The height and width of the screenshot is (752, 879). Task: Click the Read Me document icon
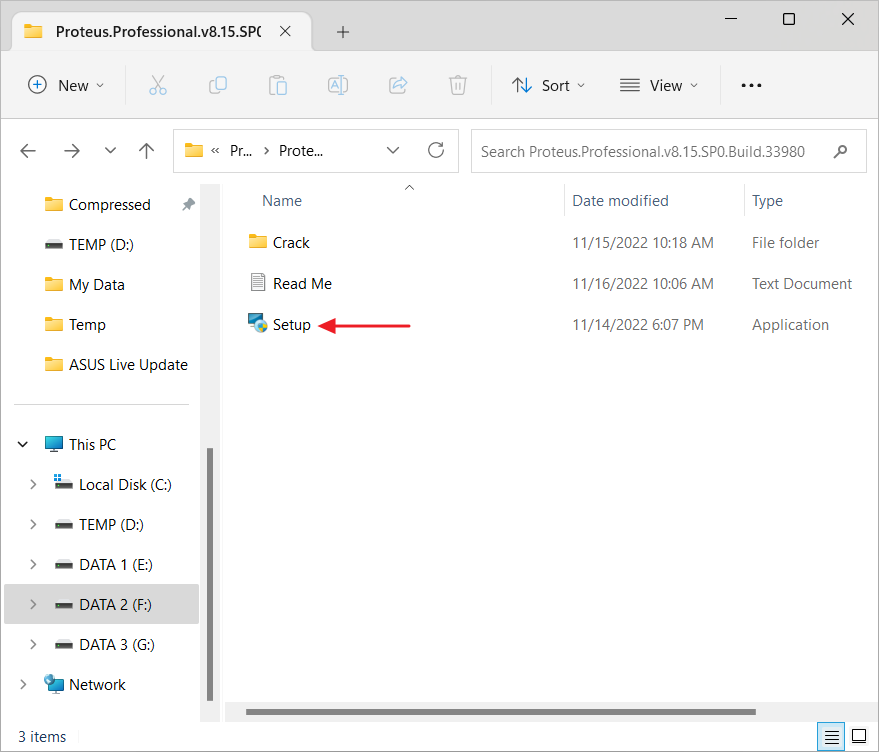pos(258,282)
